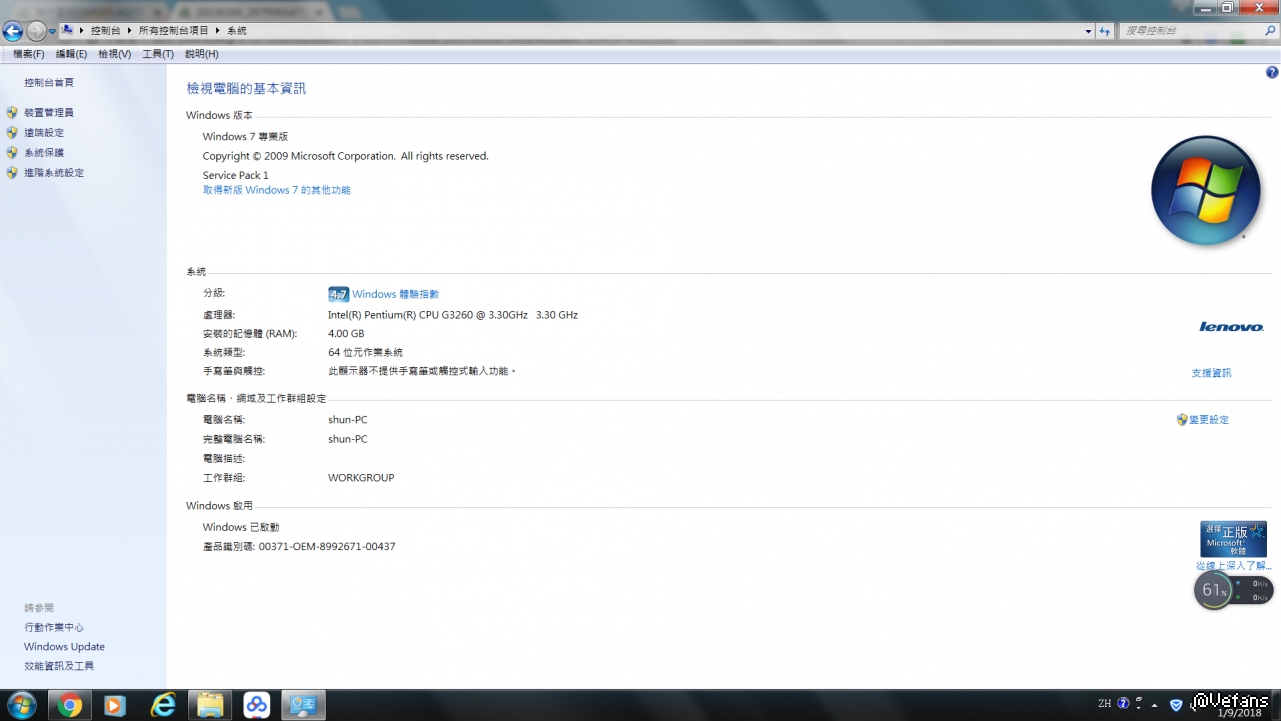
Task: Open the Windows Start menu
Action: click(21, 705)
